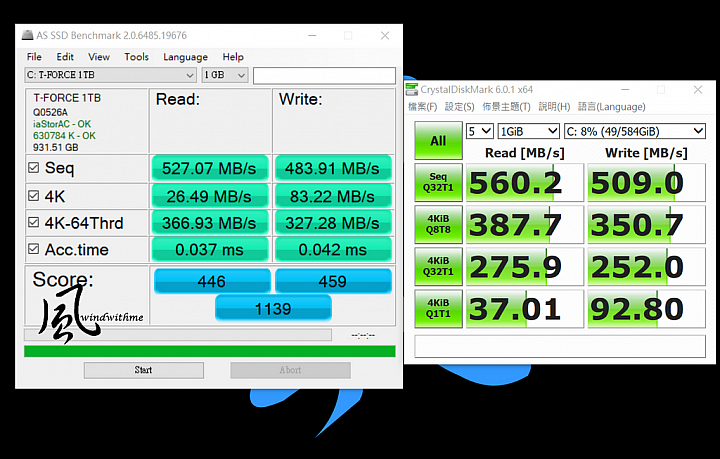Open the View menu in AS SSD

pyautogui.click(x=99, y=57)
